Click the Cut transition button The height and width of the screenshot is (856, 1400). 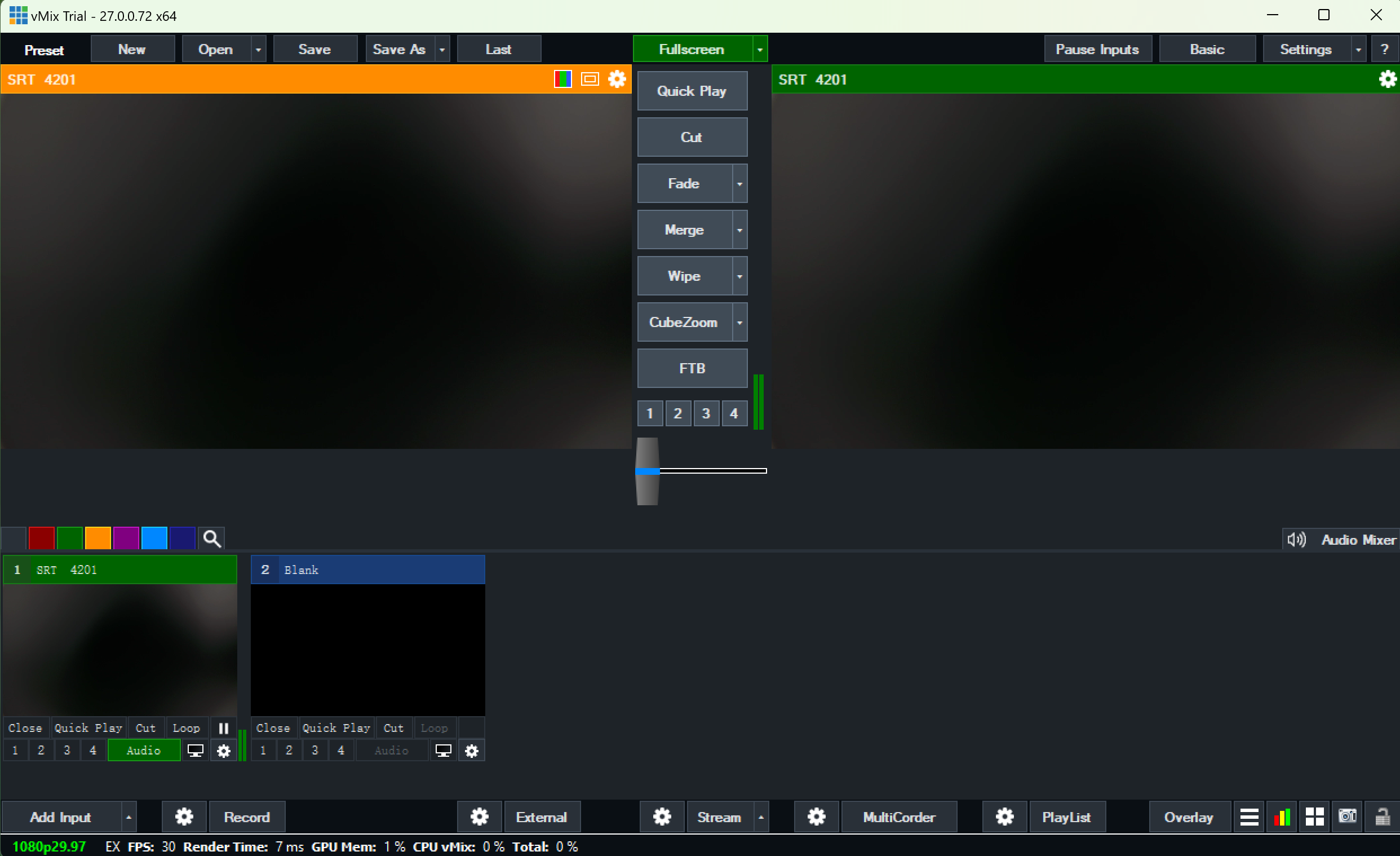coord(692,137)
